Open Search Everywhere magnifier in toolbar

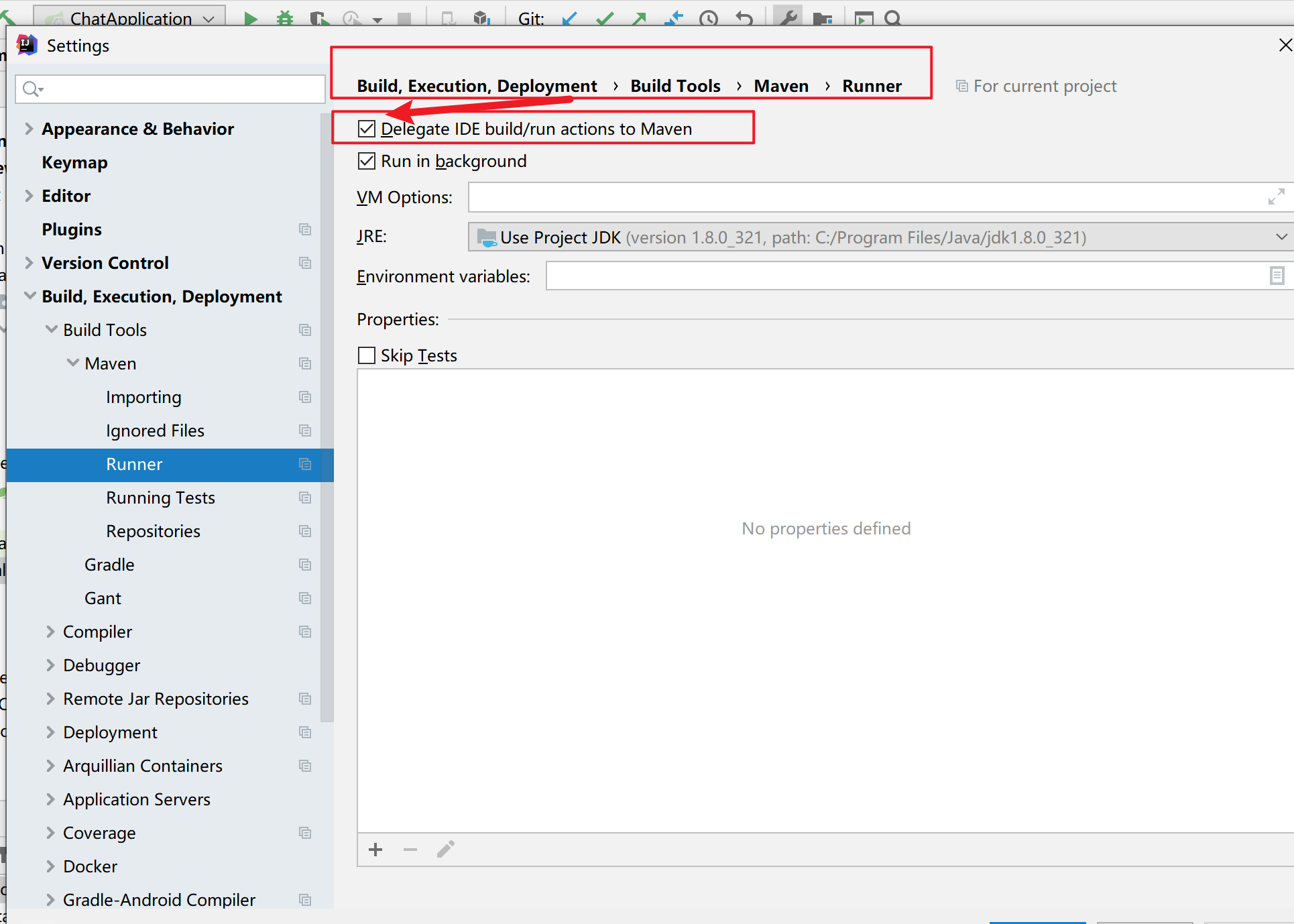(x=892, y=18)
